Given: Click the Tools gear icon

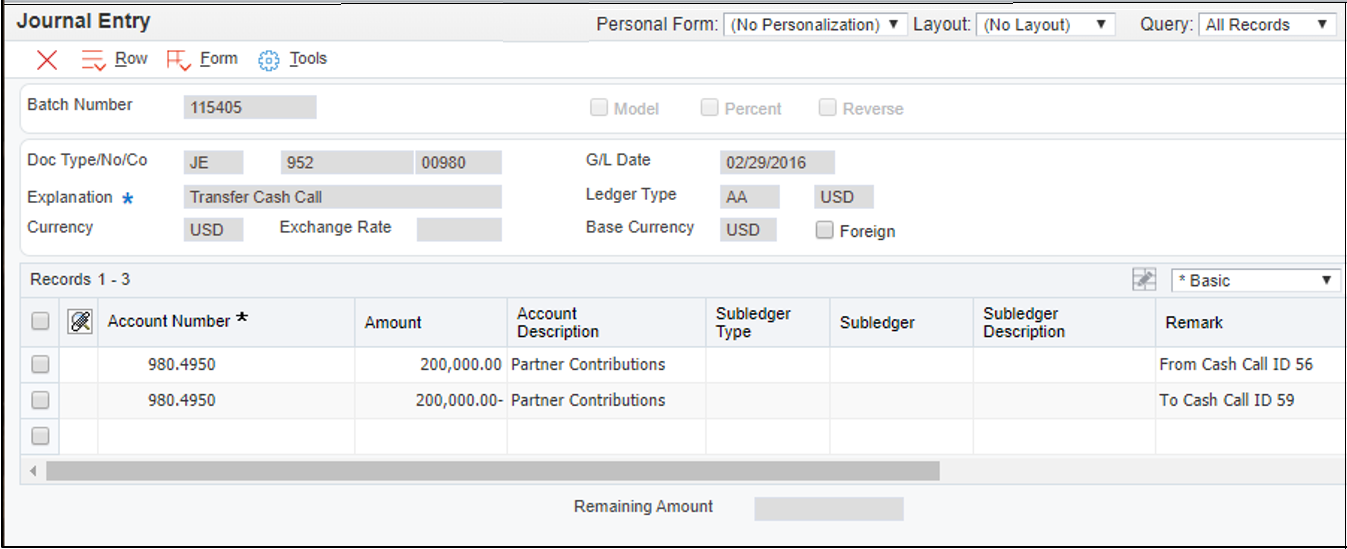Looking at the screenshot, I should [268, 60].
